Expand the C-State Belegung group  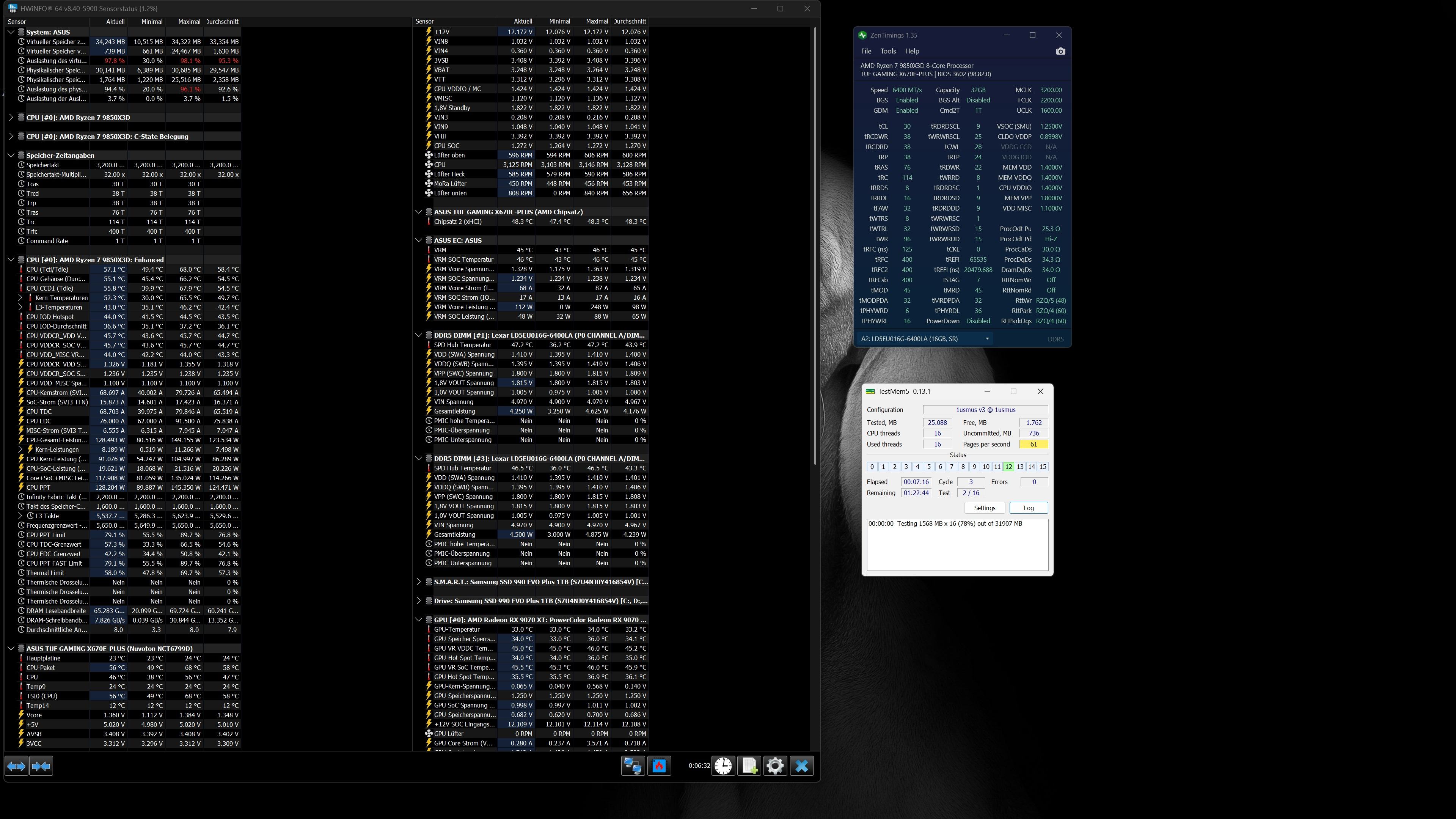click(x=11, y=136)
